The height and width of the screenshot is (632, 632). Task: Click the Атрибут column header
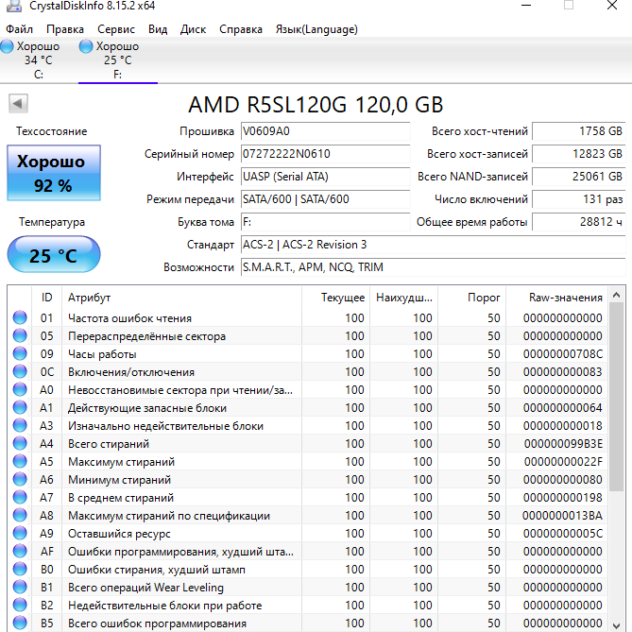click(x=181, y=297)
